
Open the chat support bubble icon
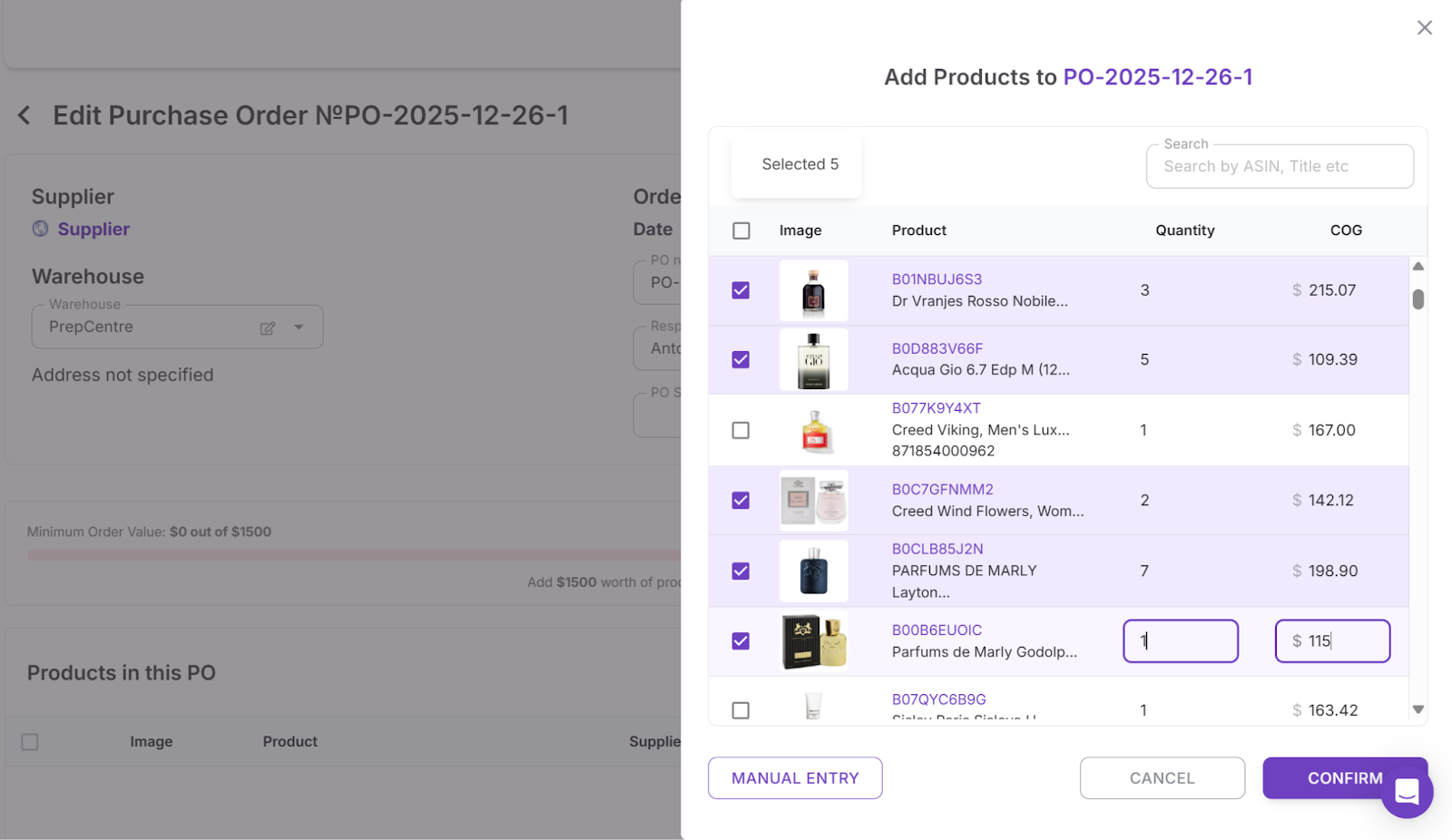tap(1406, 791)
